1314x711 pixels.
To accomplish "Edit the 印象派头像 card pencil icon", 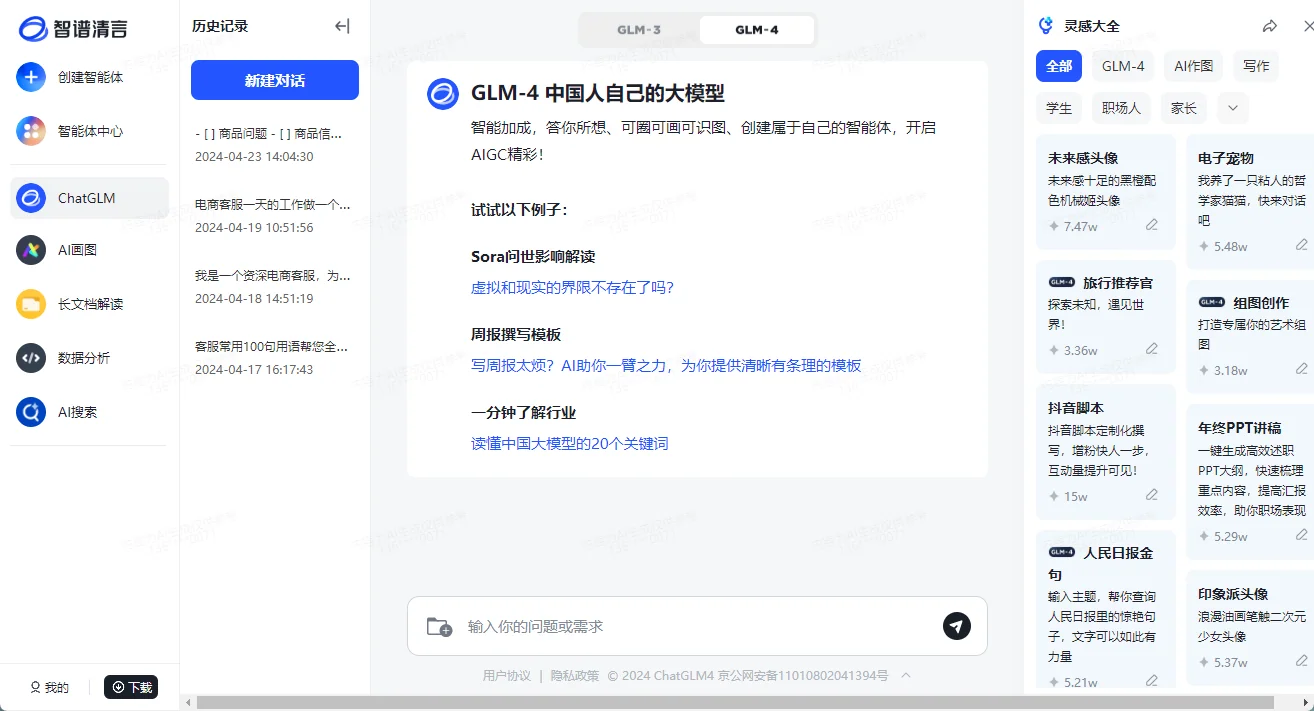I will [1302, 661].
